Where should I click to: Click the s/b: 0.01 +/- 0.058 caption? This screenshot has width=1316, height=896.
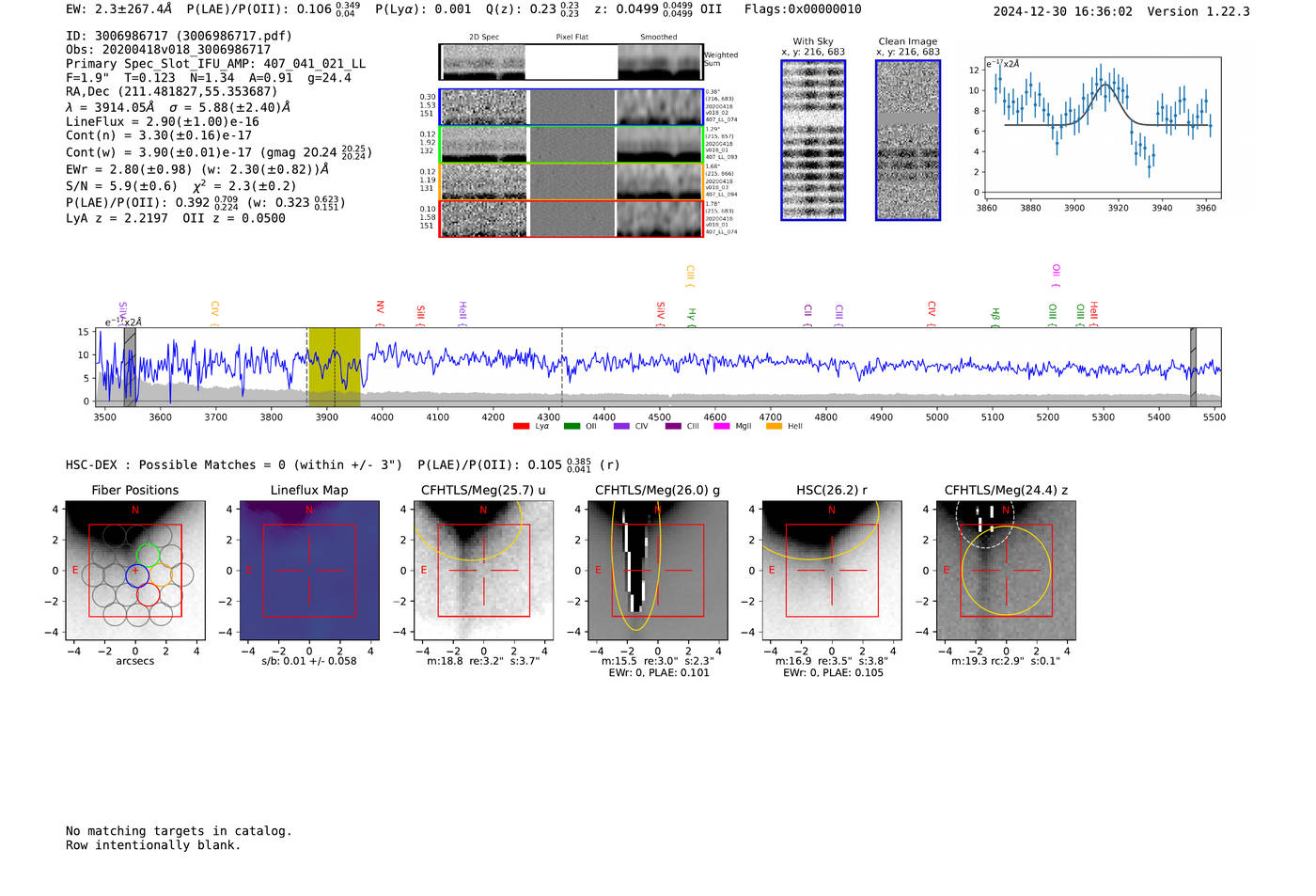tap(309, 661)
